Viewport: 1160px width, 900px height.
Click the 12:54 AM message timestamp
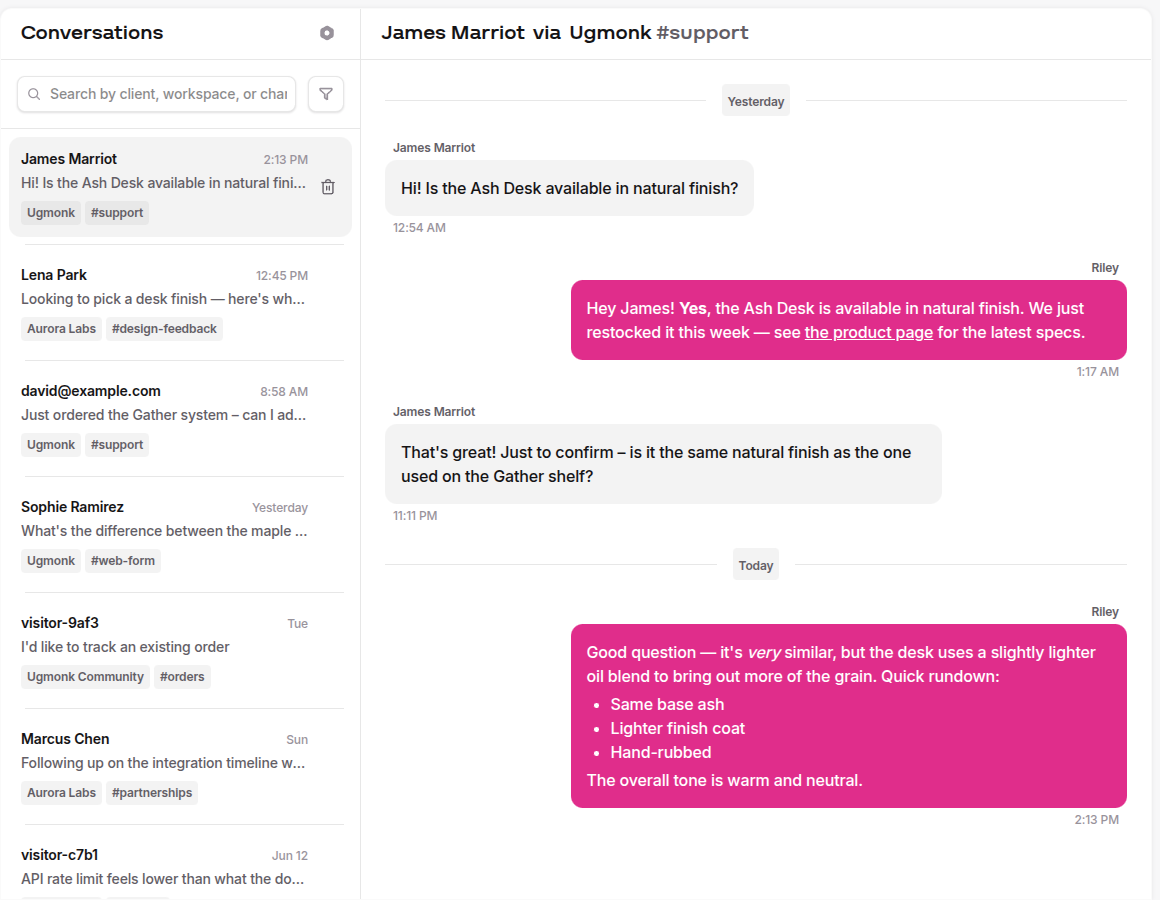coord(419,228)
